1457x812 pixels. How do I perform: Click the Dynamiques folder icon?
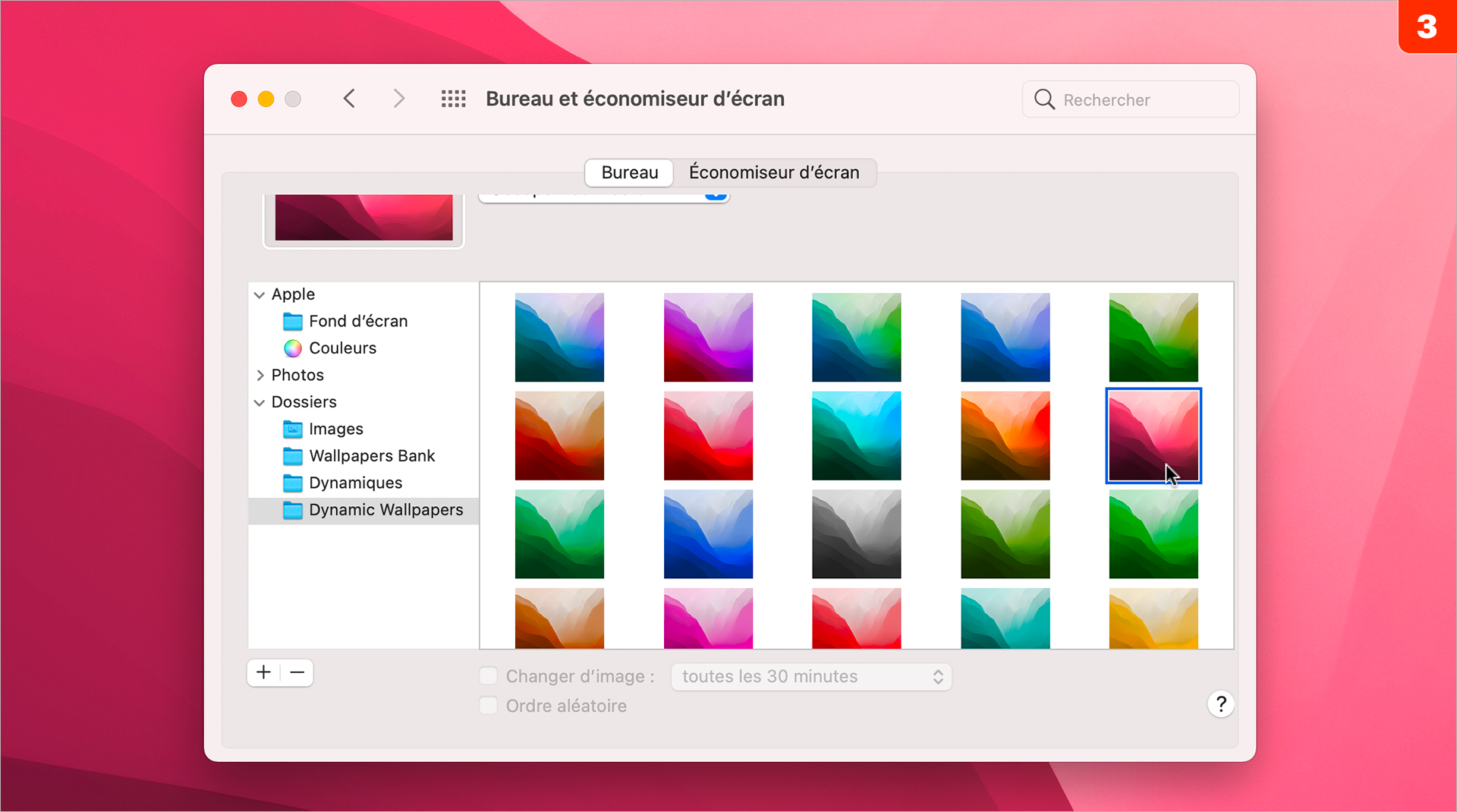[x=293, y=483]
